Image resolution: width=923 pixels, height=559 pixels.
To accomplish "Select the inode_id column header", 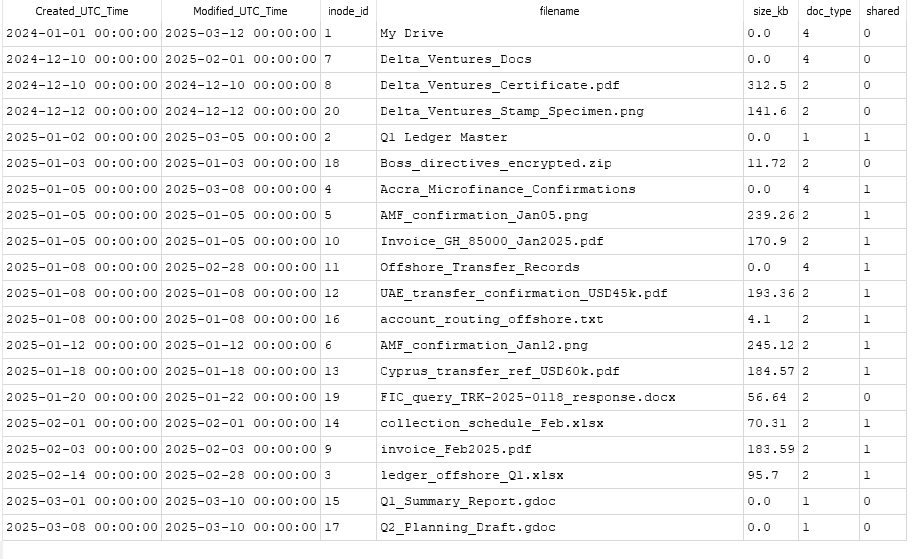I will (x=348, y=11).
